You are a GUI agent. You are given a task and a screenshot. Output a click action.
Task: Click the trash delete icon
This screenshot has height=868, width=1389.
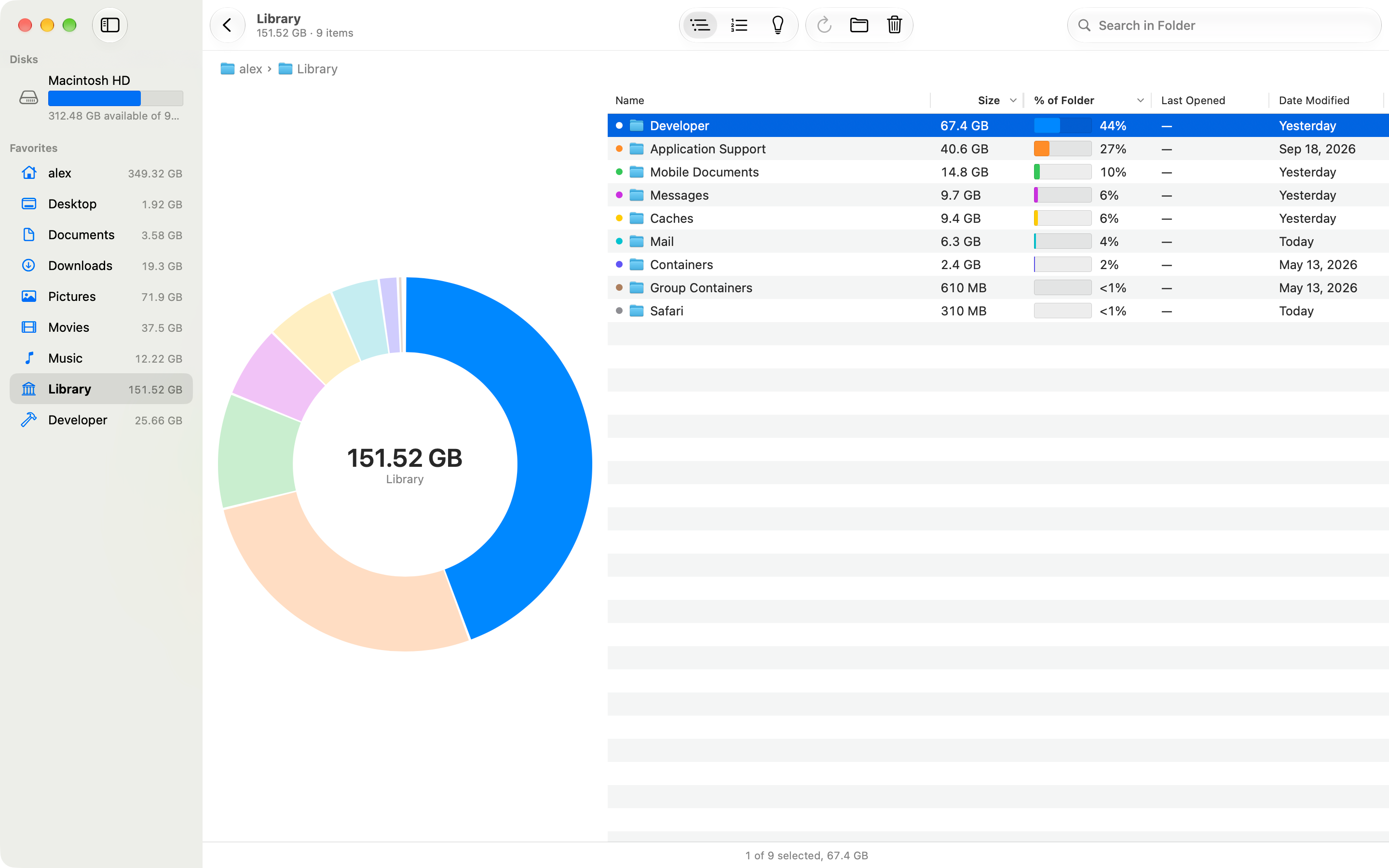coord(894,25)
